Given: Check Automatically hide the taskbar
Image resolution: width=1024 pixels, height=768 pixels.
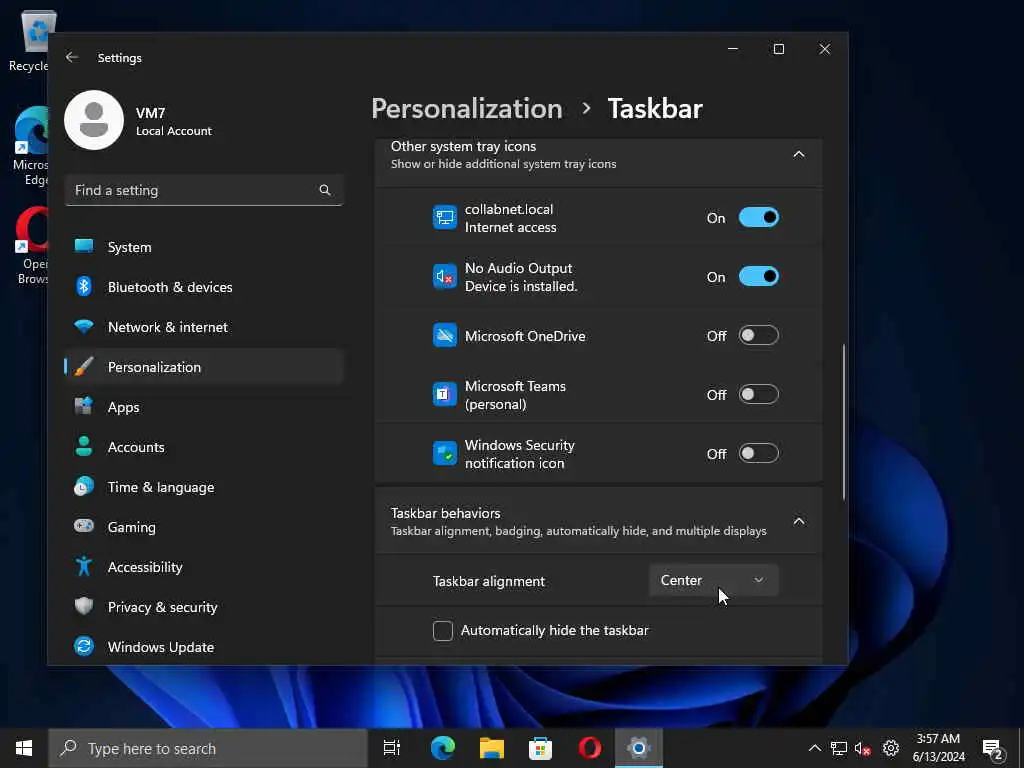Looking at the screenshot, I should pos(443,631).
